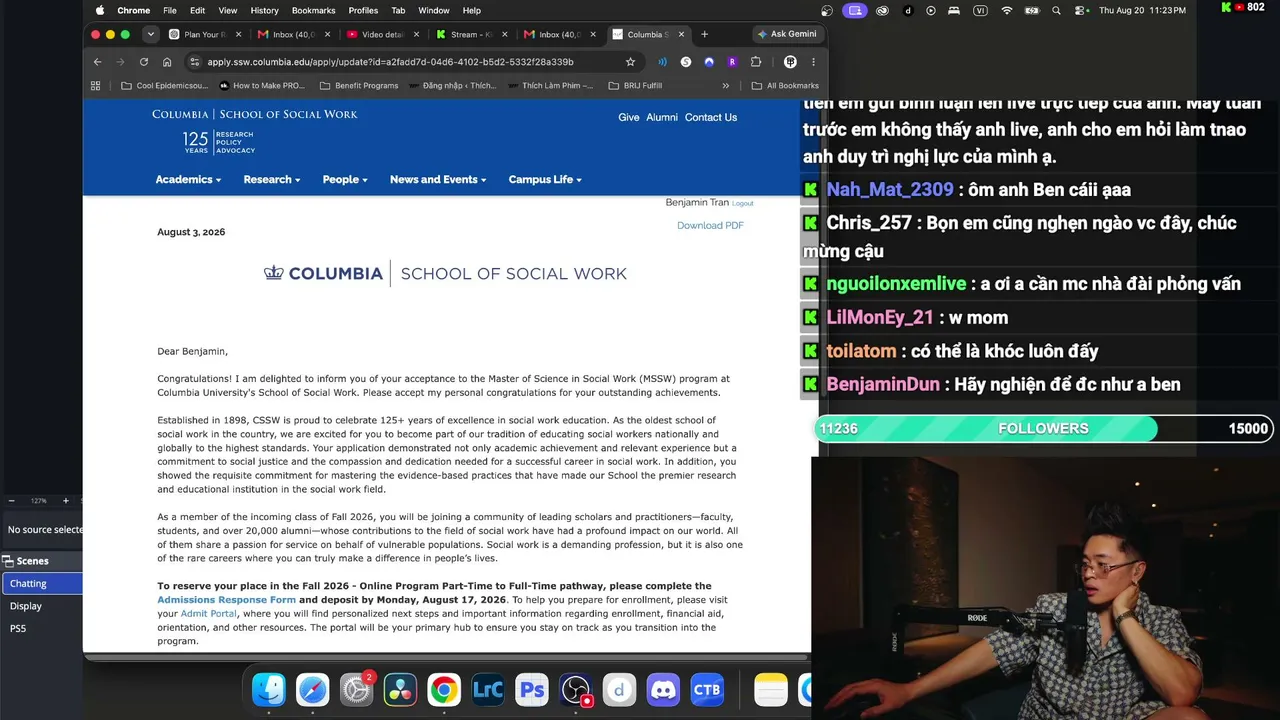Launch Lightroom Classic from the Dock
The height and width of the screenshot is (720, 1280).
click(x=488, y=689)
